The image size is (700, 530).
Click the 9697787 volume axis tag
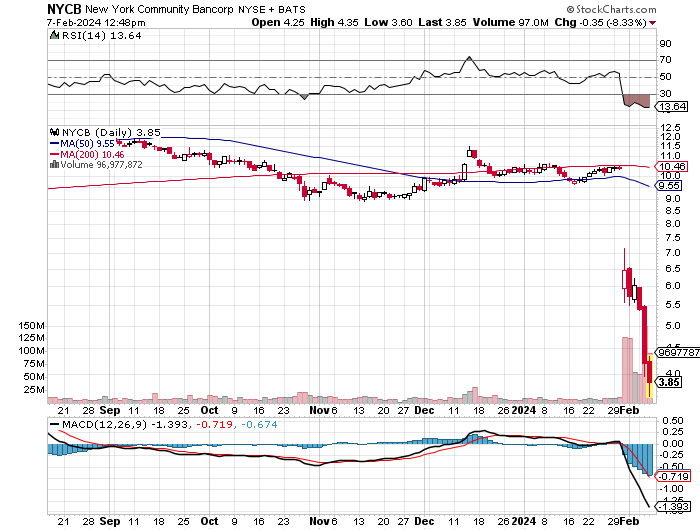[678, 352]
